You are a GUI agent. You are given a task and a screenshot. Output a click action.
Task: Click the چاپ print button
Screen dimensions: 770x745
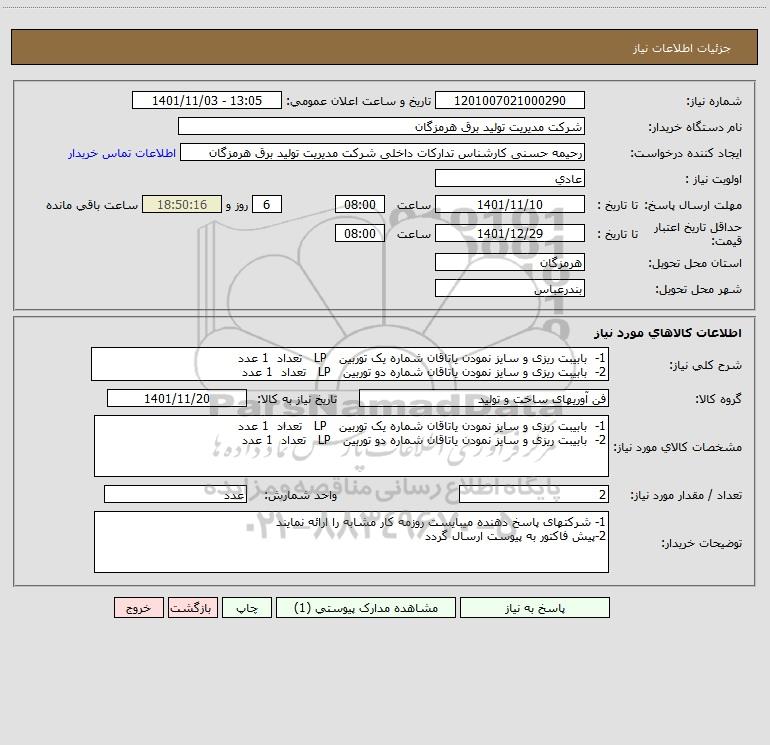(x=247, y=607)
